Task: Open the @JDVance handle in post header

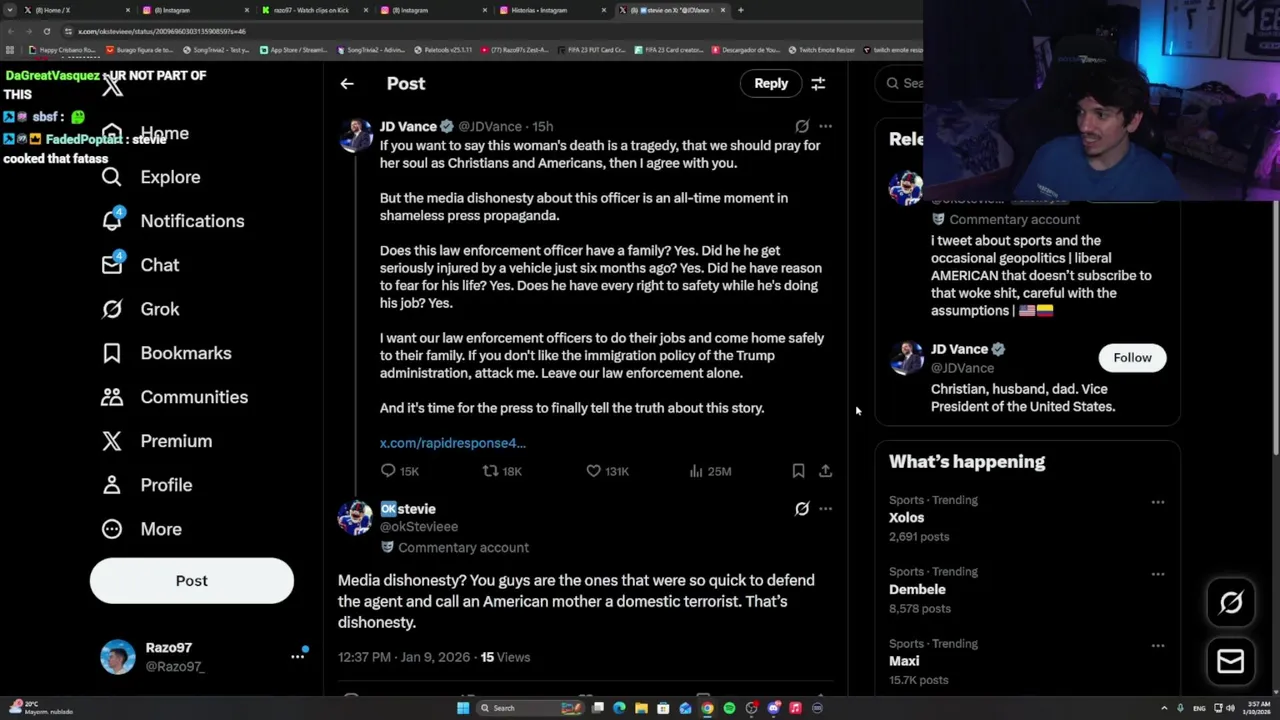Action: [x=490, y=127]
